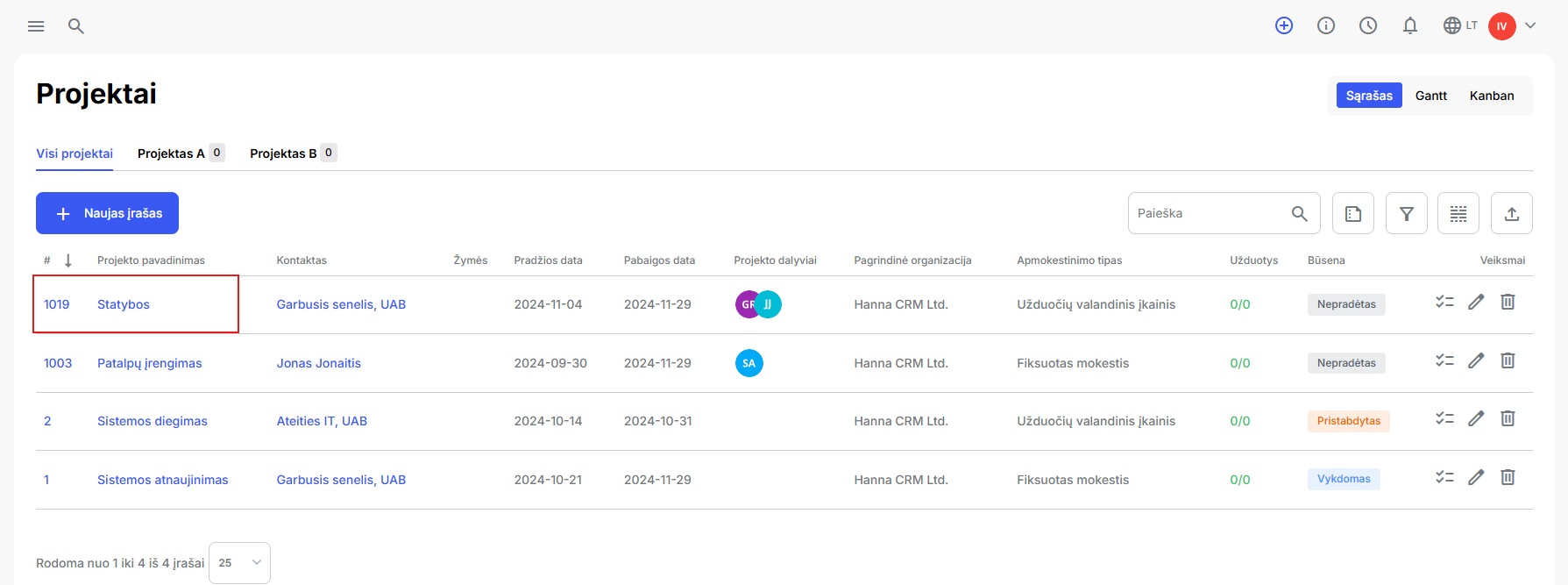The image size is (1568, 585).
Task: Open the hamburger main menu
Action: (x=36, y=26)
